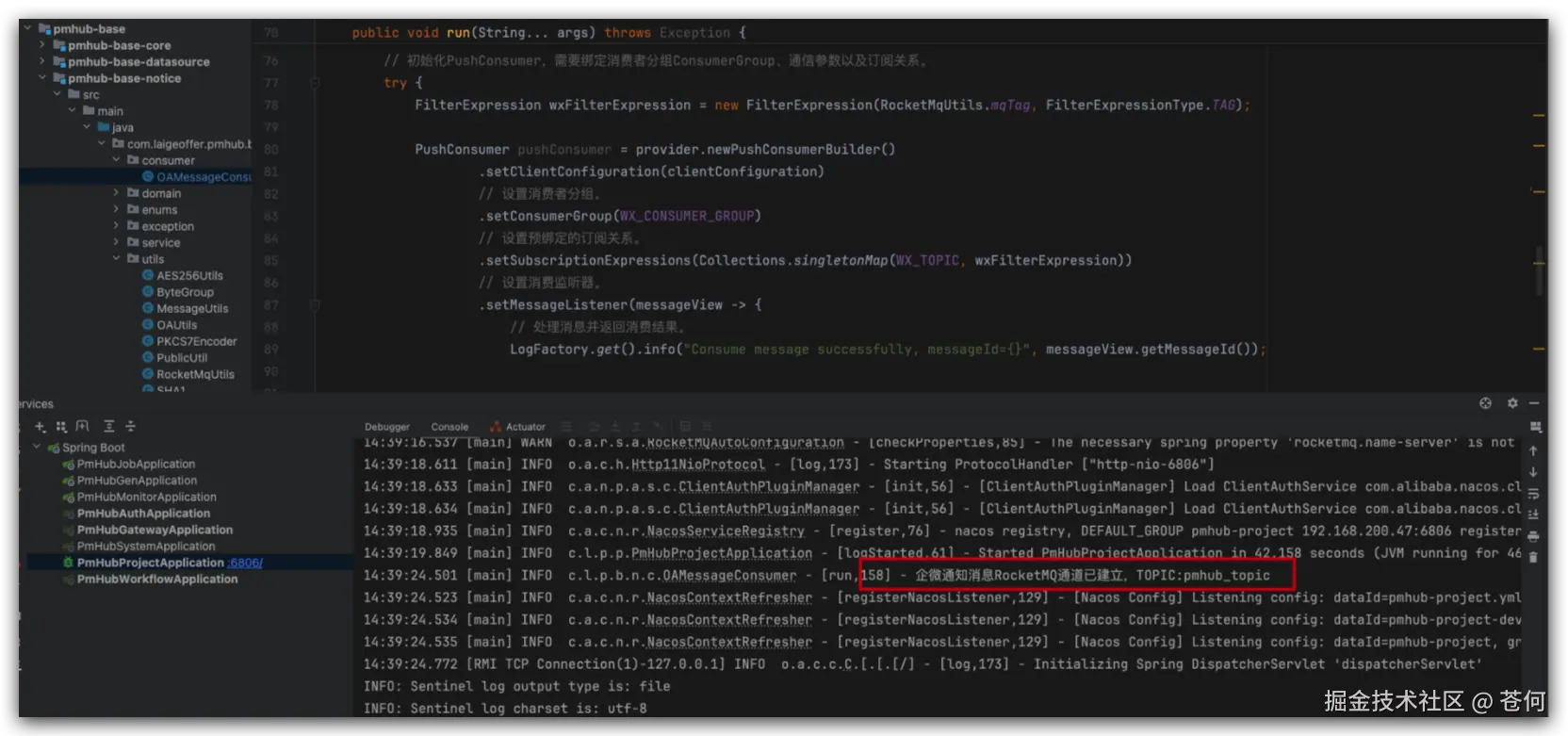Collapse the Spring Boot services node
The height and width of the screenshot is (736, 1568).
pos(37,448)
